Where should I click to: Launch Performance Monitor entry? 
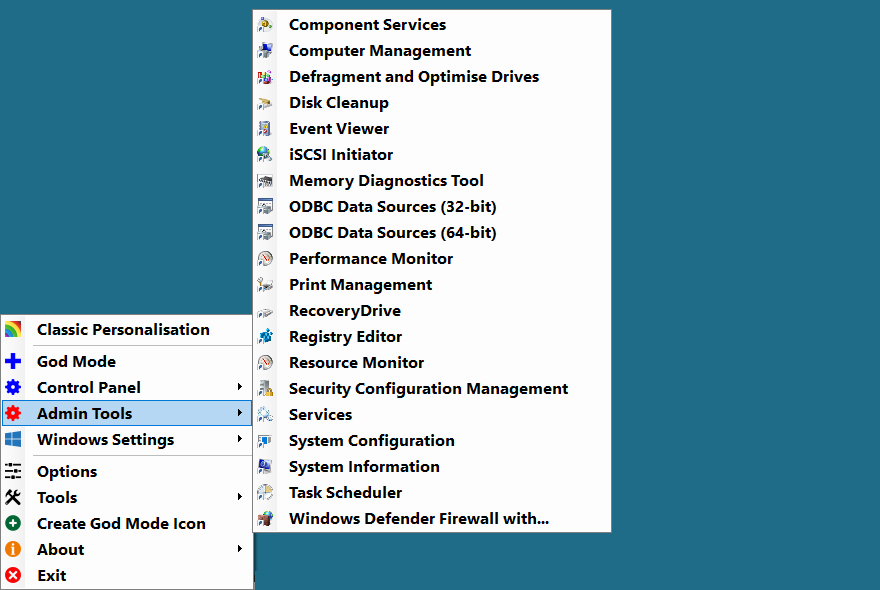coord(432,258)
